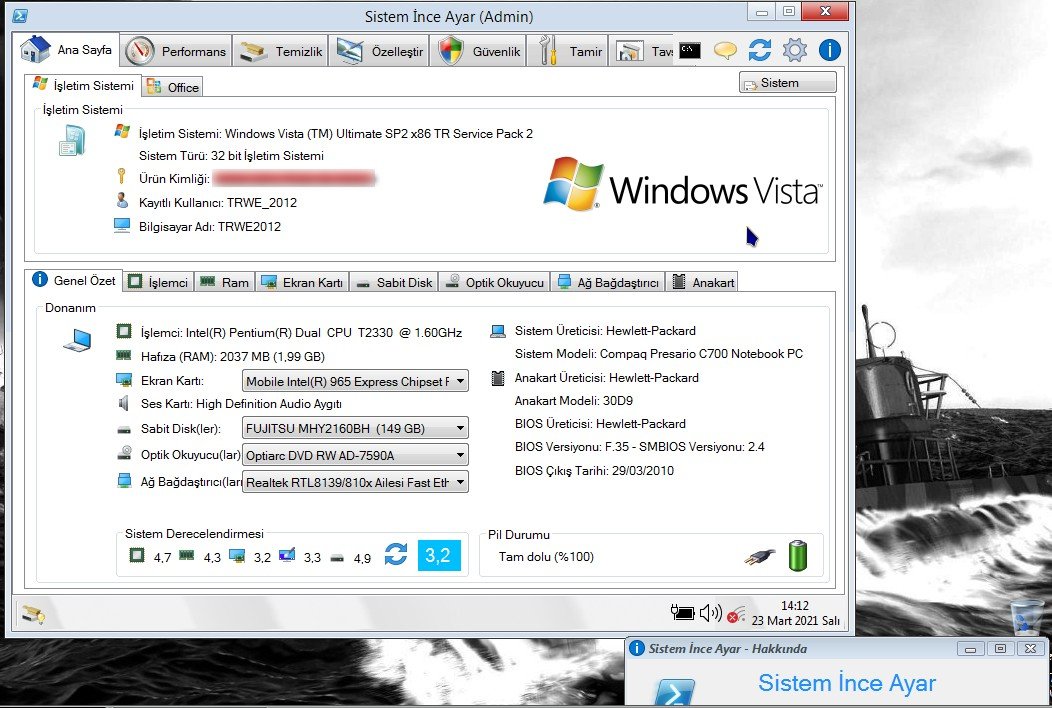The image size is (1052, 708).
Task: Select the Ağ Bağdaştırıcı hardware tab
Action: tap(608, 283)
